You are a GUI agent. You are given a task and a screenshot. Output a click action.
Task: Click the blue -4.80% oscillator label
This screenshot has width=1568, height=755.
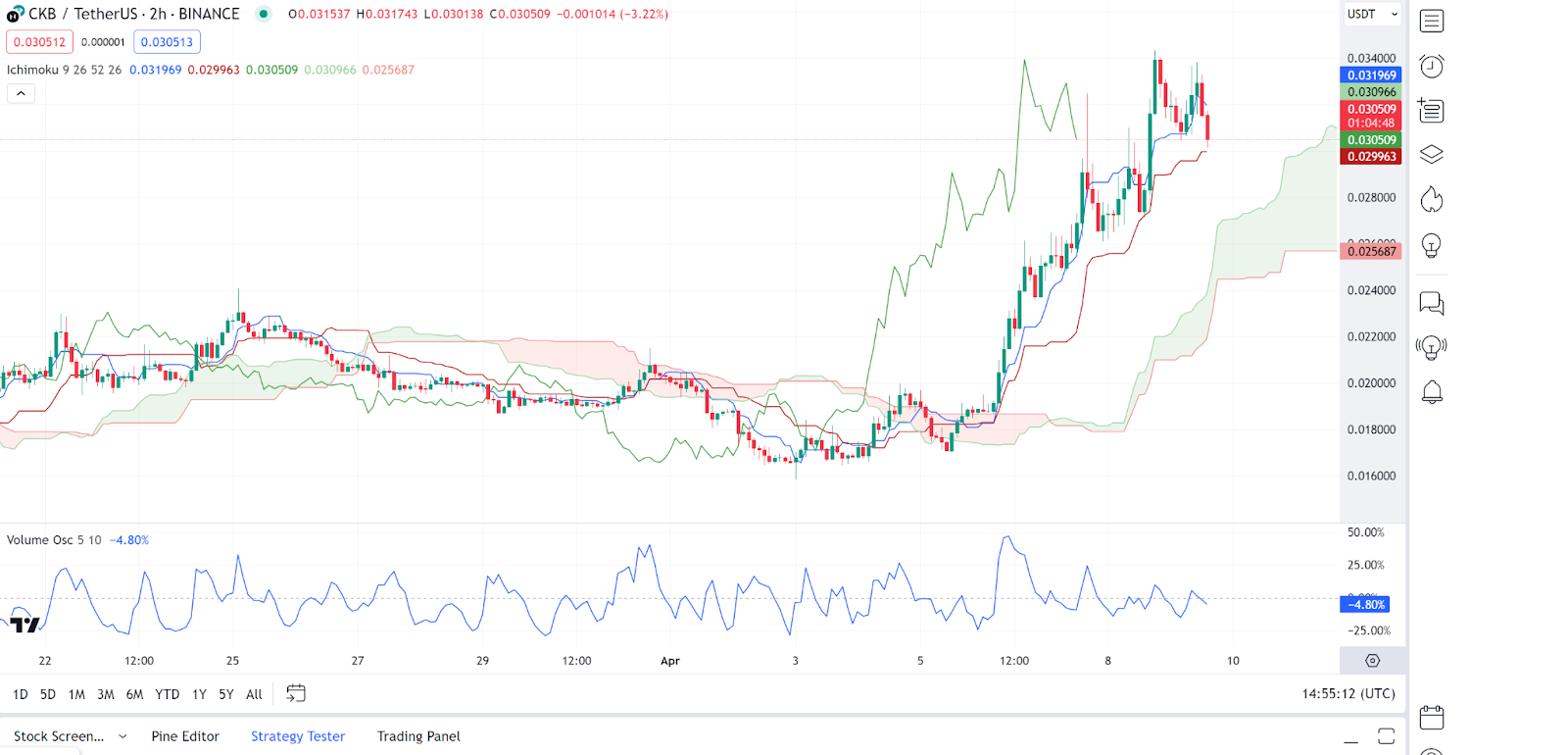point(1365,605)
